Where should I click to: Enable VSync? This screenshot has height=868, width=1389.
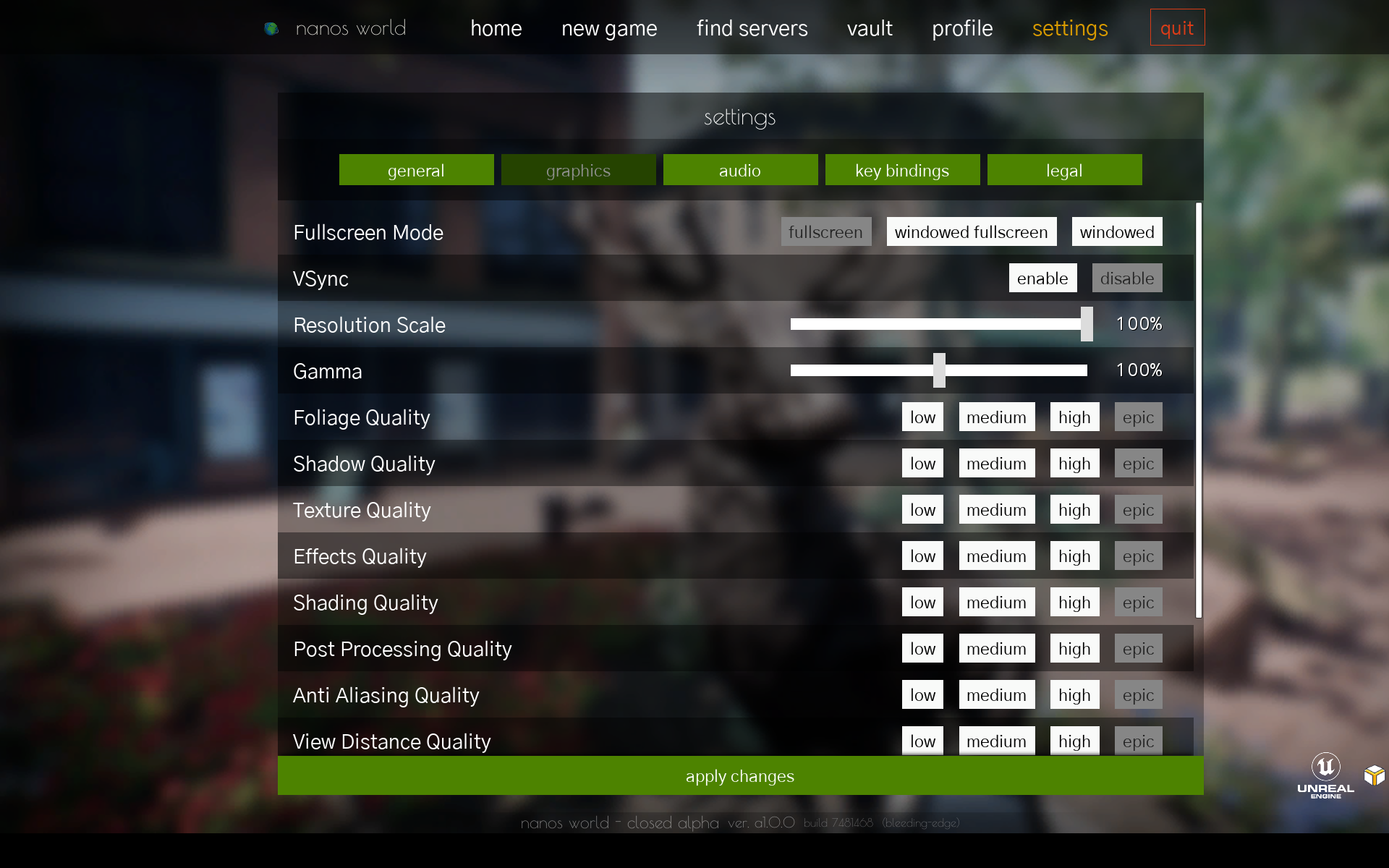(x=1042, y=278)
